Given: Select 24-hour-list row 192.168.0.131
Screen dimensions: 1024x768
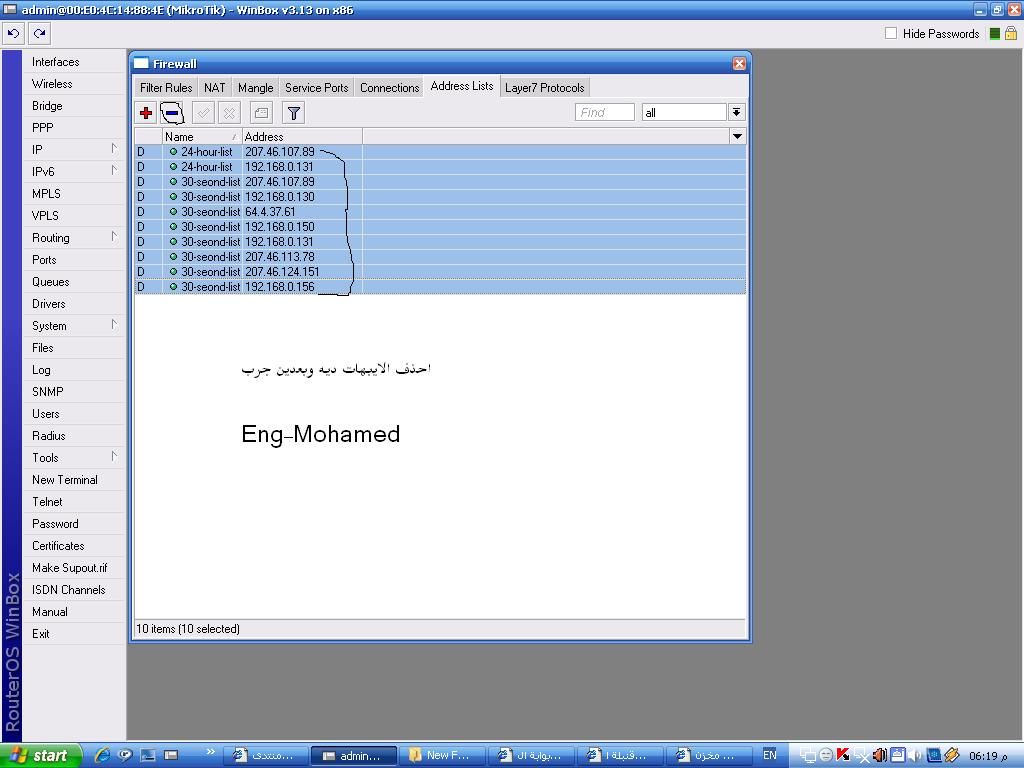Looking at the screenshot, I should (x=440, y=167).
